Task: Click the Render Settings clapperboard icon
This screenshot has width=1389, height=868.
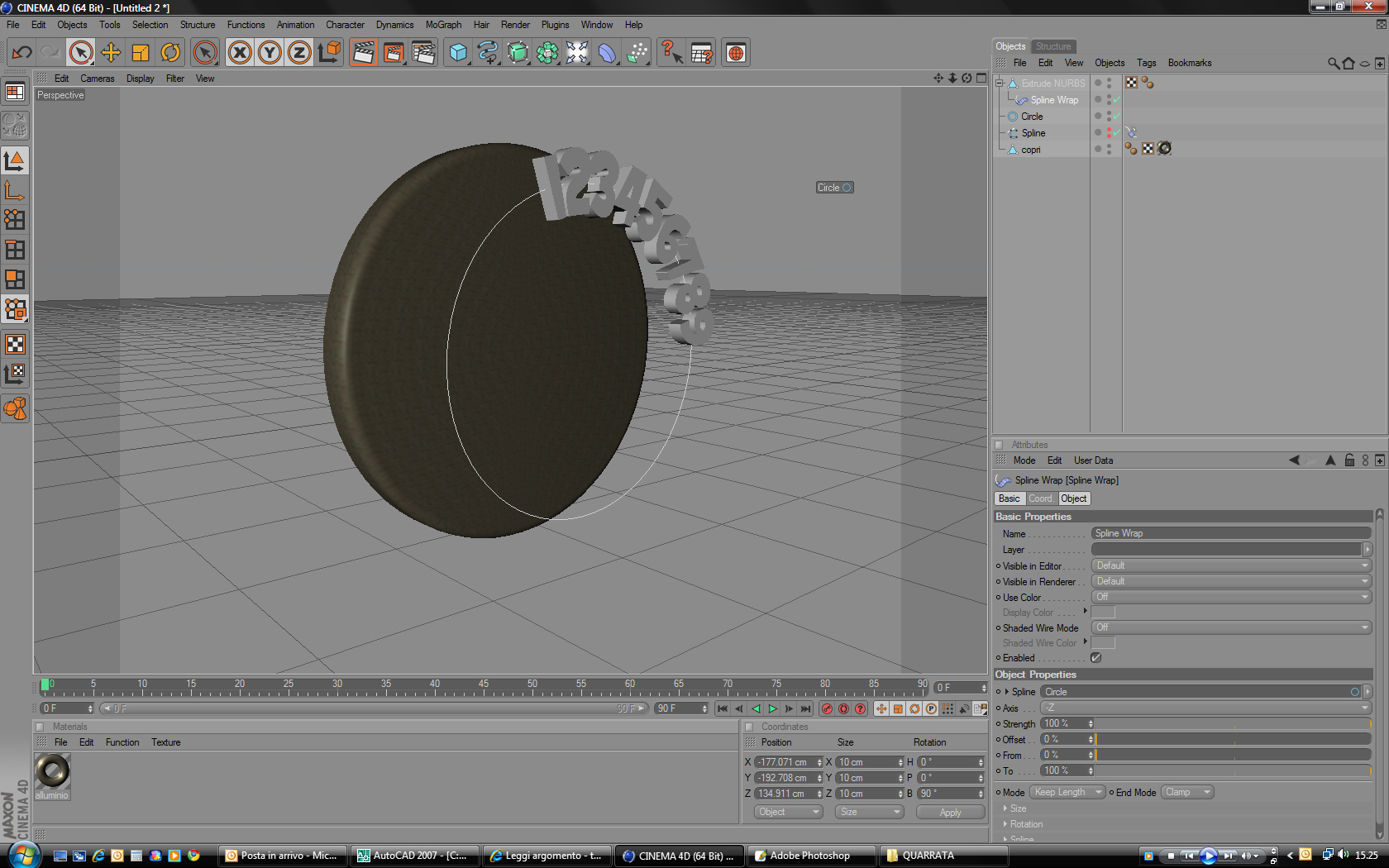Action: coord(423,53)
